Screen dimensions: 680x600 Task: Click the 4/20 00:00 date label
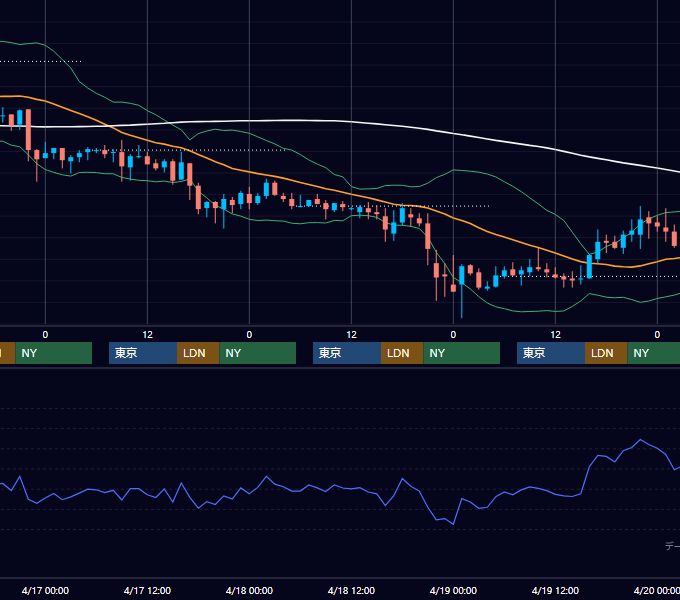tap(657, 590)
